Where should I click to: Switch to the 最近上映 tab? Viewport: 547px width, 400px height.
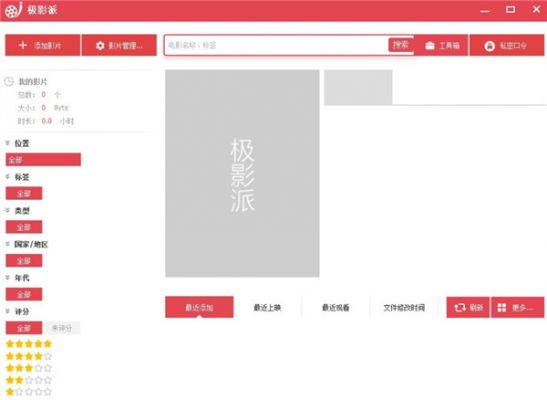point(267,308)
